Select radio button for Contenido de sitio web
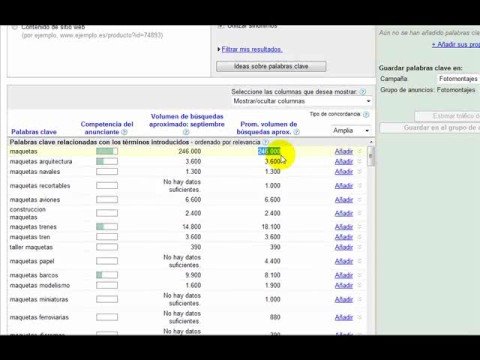 [x=14, y=27]
